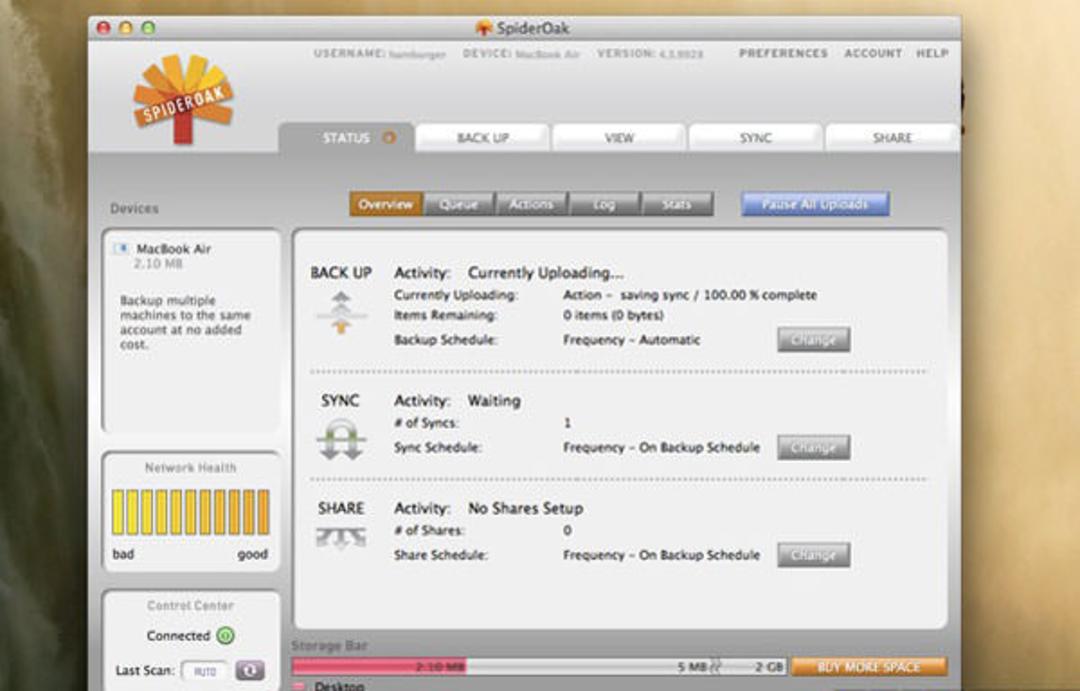Change the Share Schedule frequency

tap(813, 555)
